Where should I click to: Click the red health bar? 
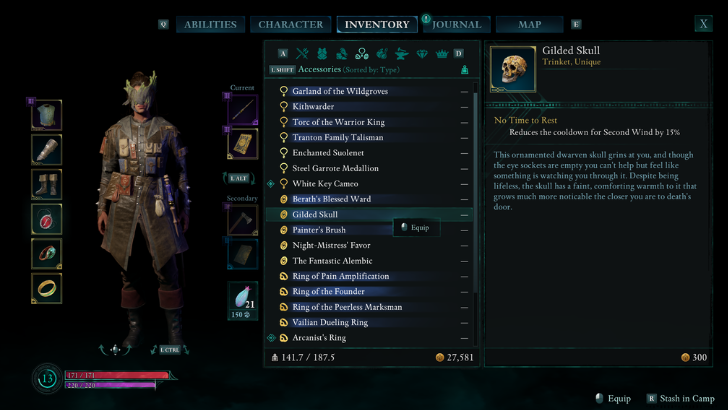[x=117, y=375]
